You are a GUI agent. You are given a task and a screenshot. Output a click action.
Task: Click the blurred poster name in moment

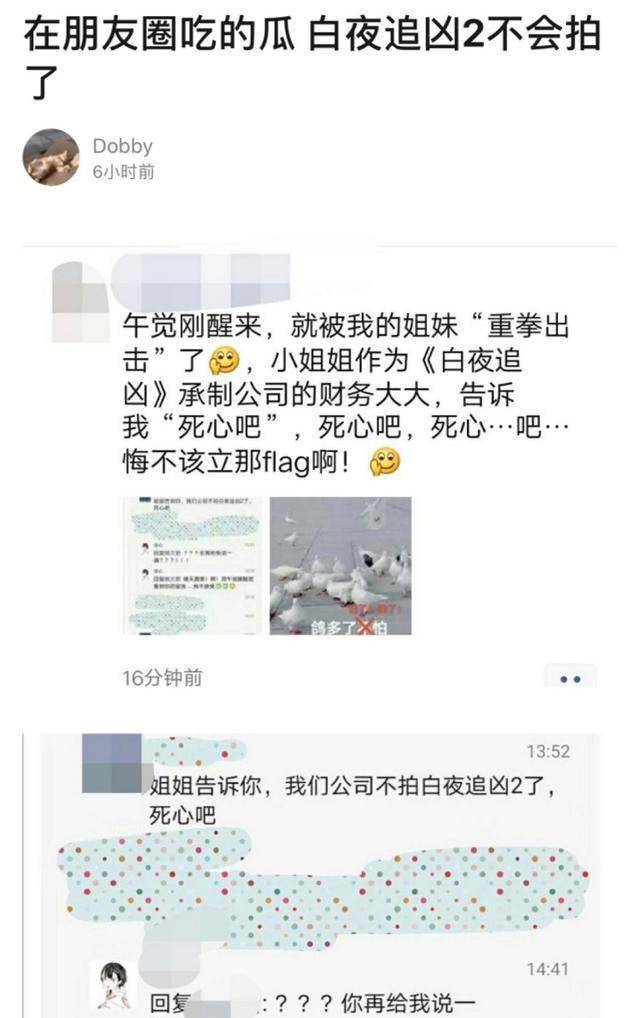click(x=199, y=280)
